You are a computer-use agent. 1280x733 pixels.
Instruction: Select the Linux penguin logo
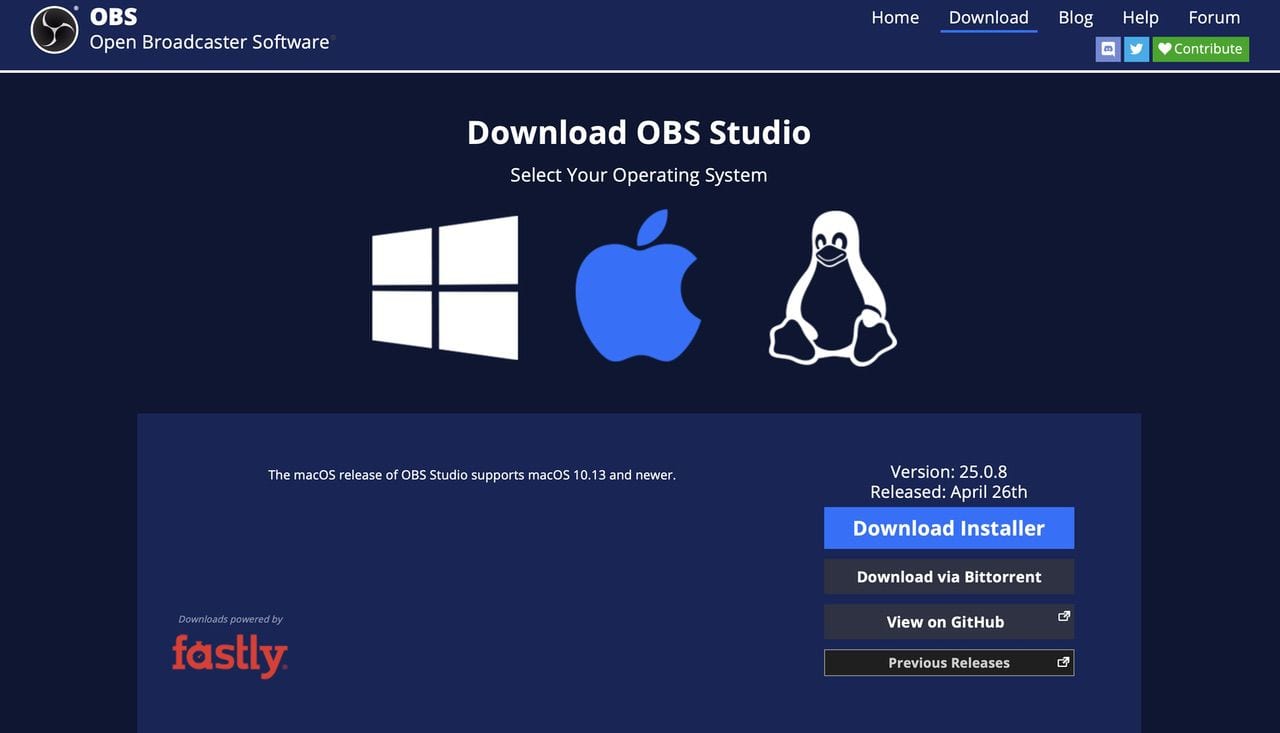832,288
